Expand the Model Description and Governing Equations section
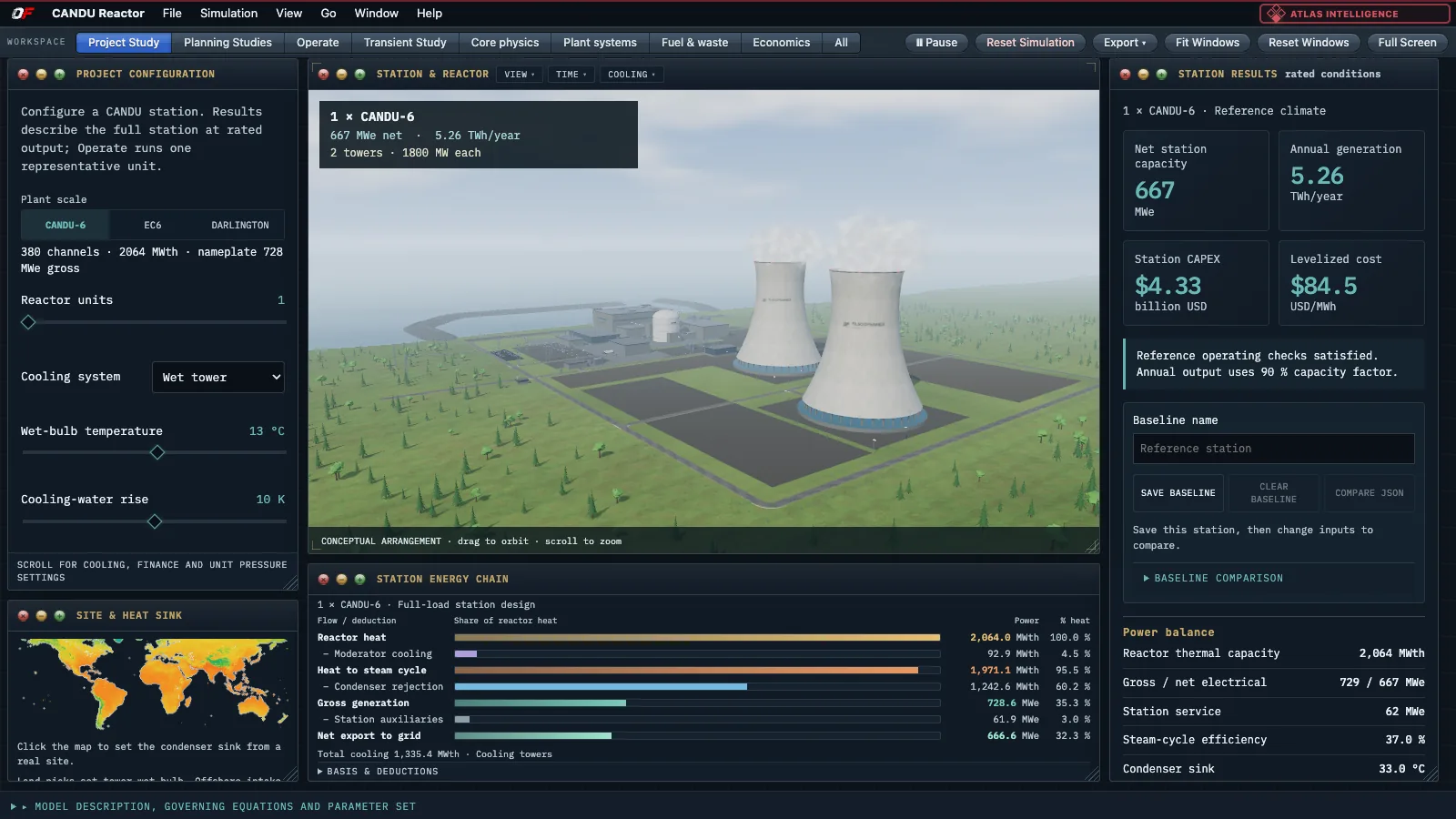 click(x=213, y=806)
